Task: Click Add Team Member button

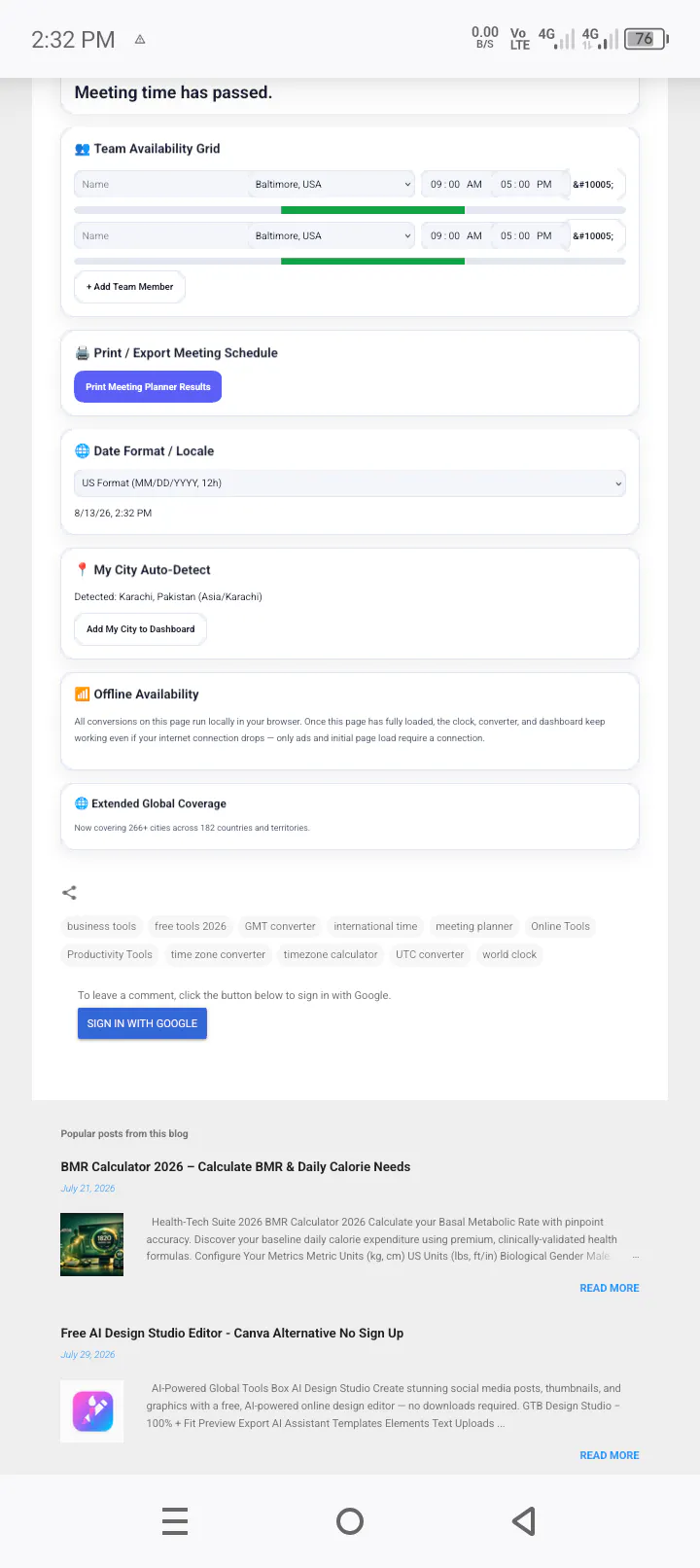Action: pos(129,287)
